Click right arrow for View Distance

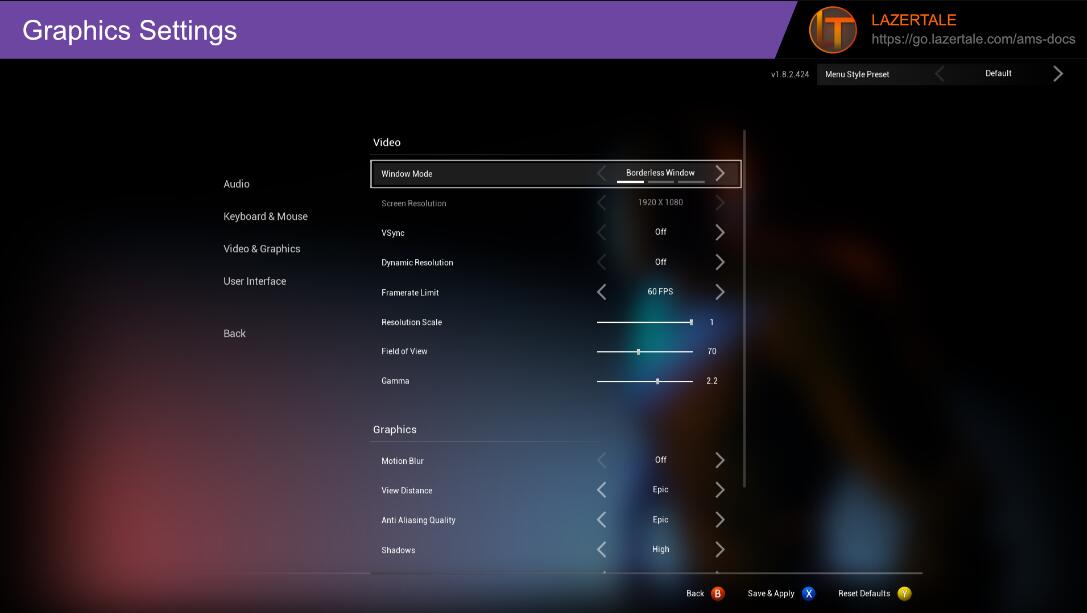coord(720,490)
